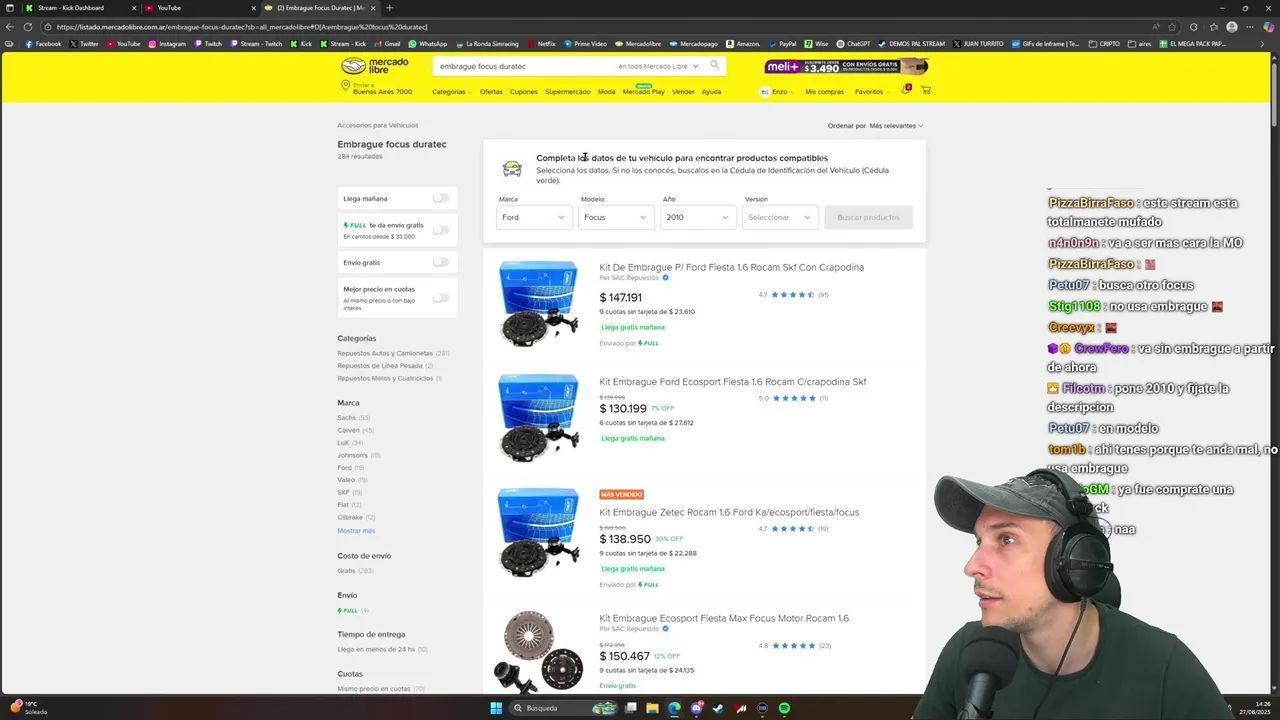Open Mis compras link

click(824, 92)
